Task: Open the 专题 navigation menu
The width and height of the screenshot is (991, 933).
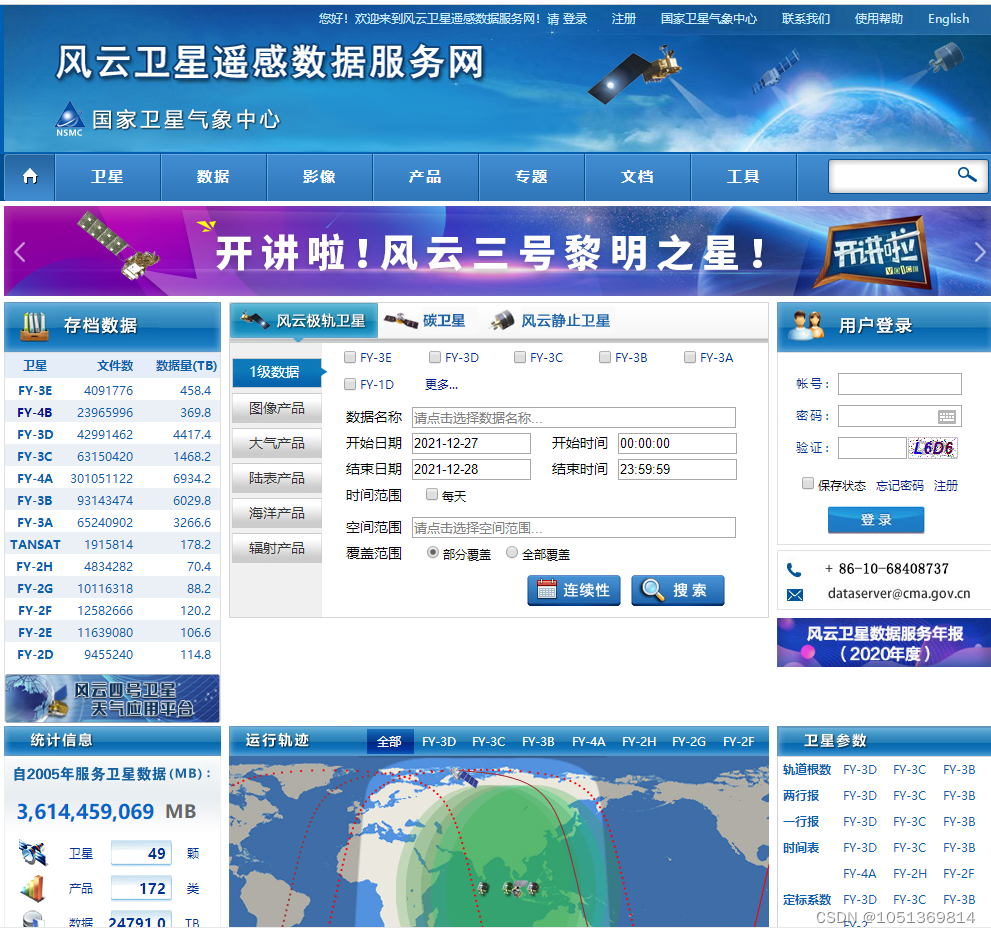Action: tap(532, 177)
